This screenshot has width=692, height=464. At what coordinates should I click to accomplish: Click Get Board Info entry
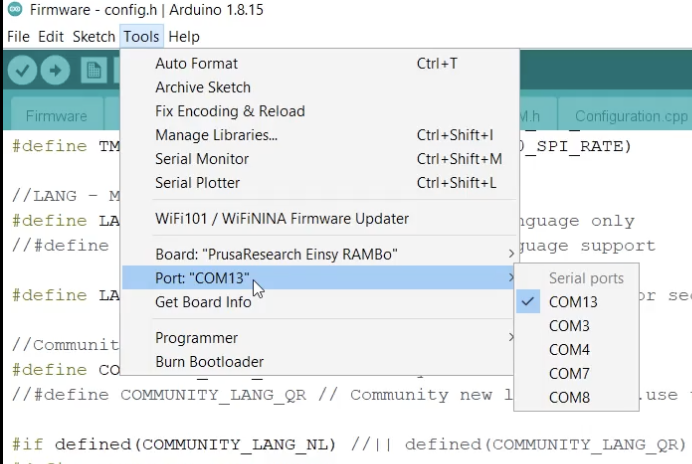319,302
